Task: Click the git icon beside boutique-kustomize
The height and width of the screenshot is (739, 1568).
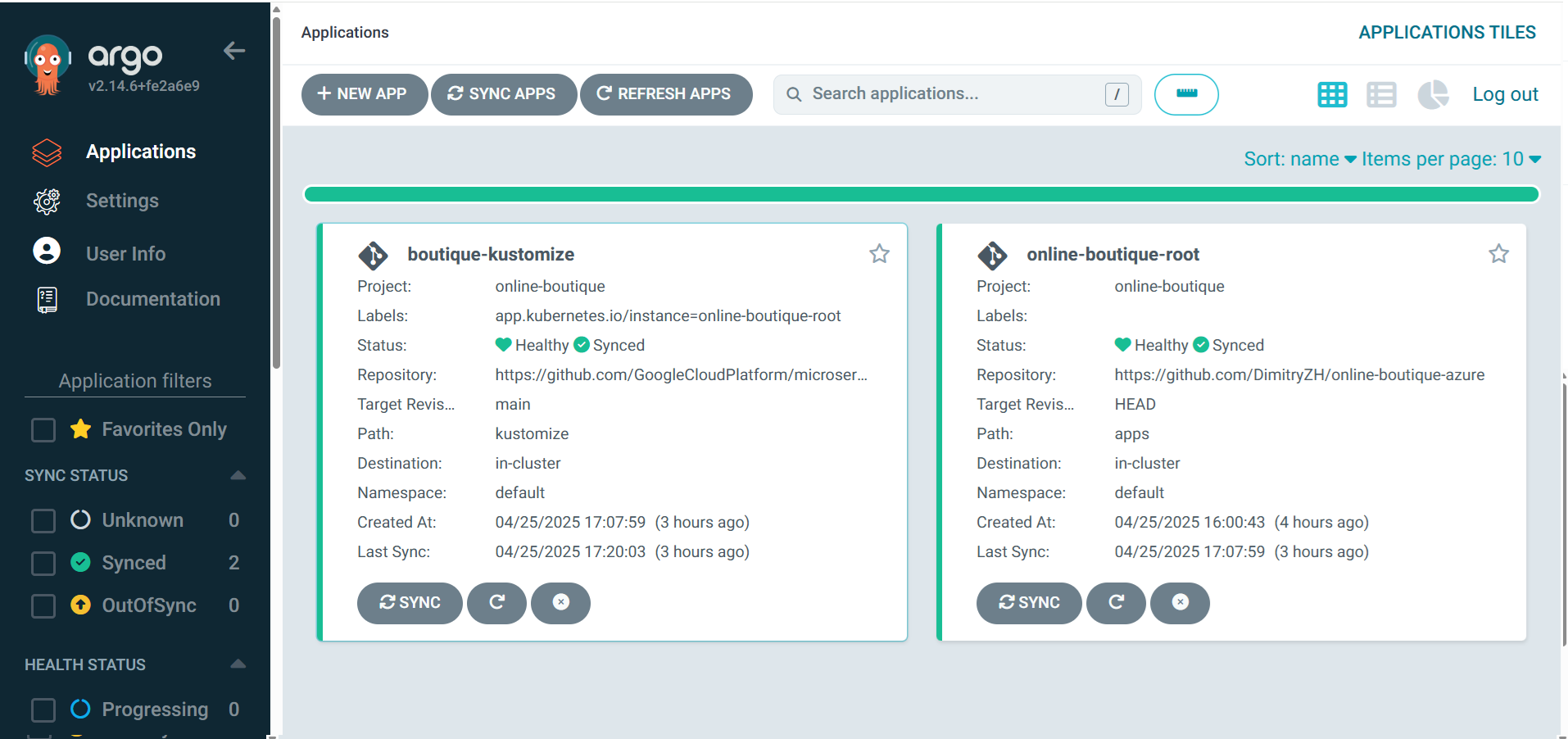Action: coord(373,256)
